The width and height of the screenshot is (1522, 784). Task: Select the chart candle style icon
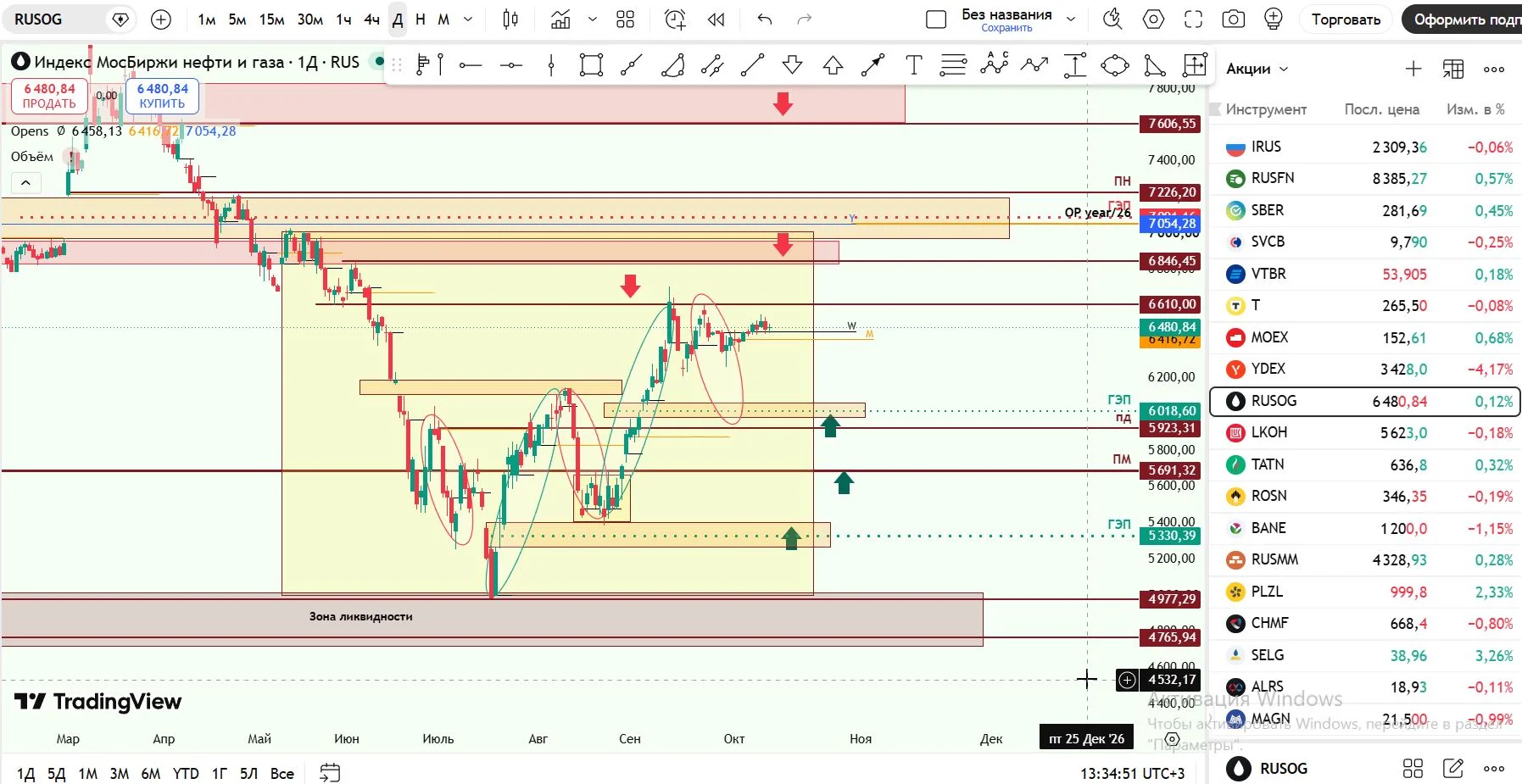[510, 19]
